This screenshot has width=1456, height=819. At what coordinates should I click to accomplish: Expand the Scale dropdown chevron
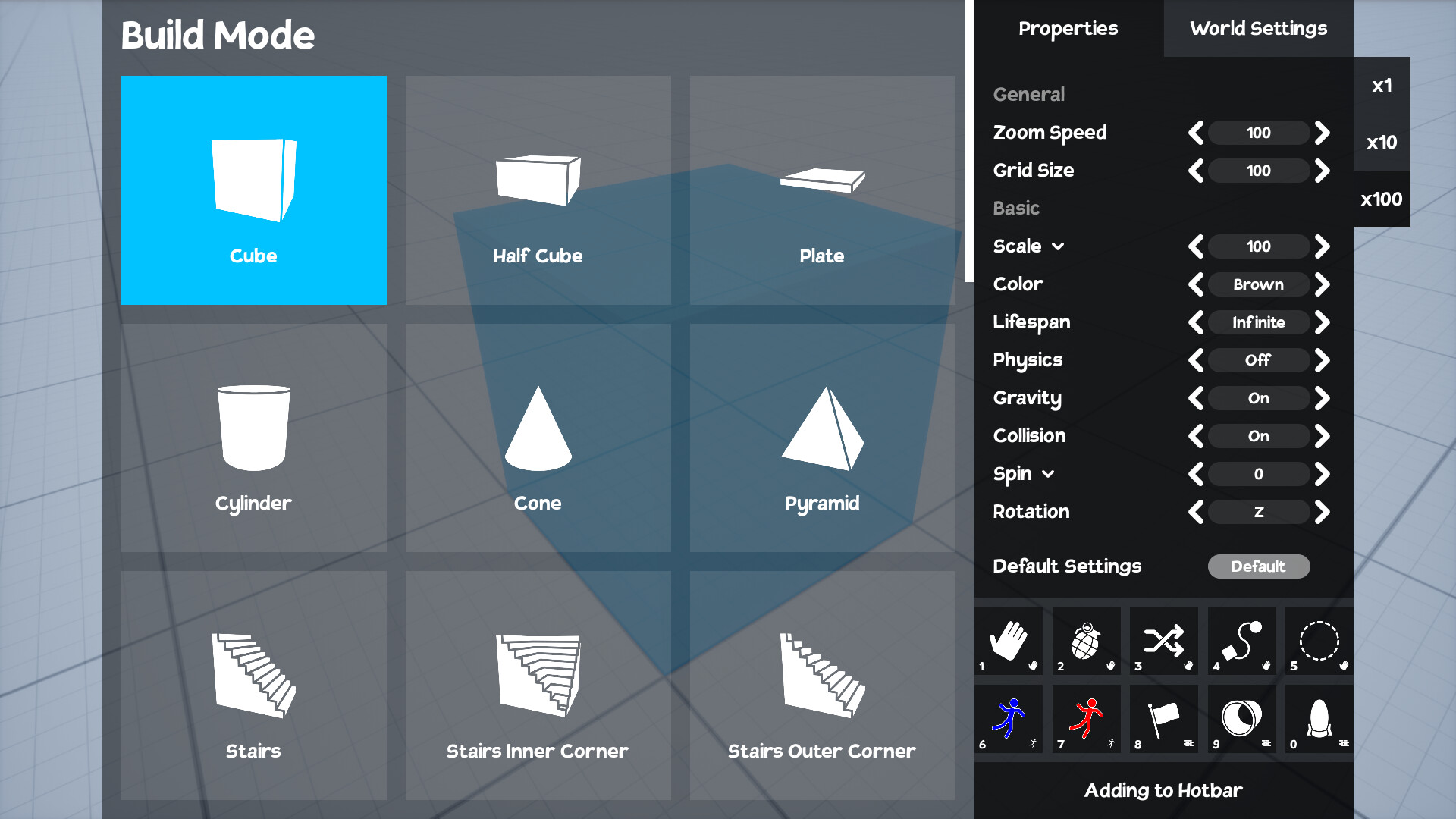(x=1058, y=246)
